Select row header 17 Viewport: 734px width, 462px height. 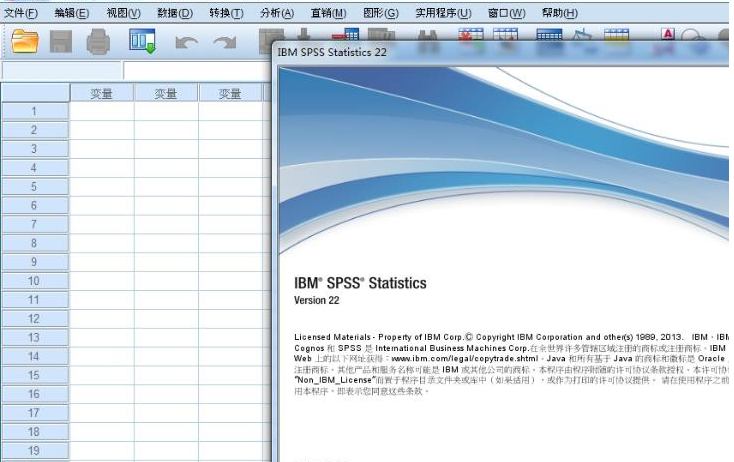tap(35, 413)
